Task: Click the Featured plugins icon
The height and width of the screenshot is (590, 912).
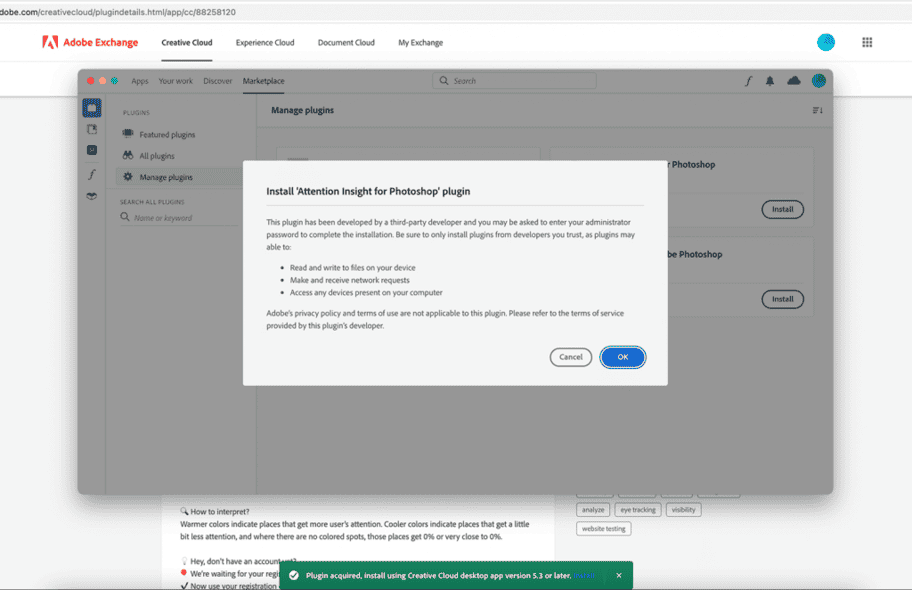Action: pos(128,134)
